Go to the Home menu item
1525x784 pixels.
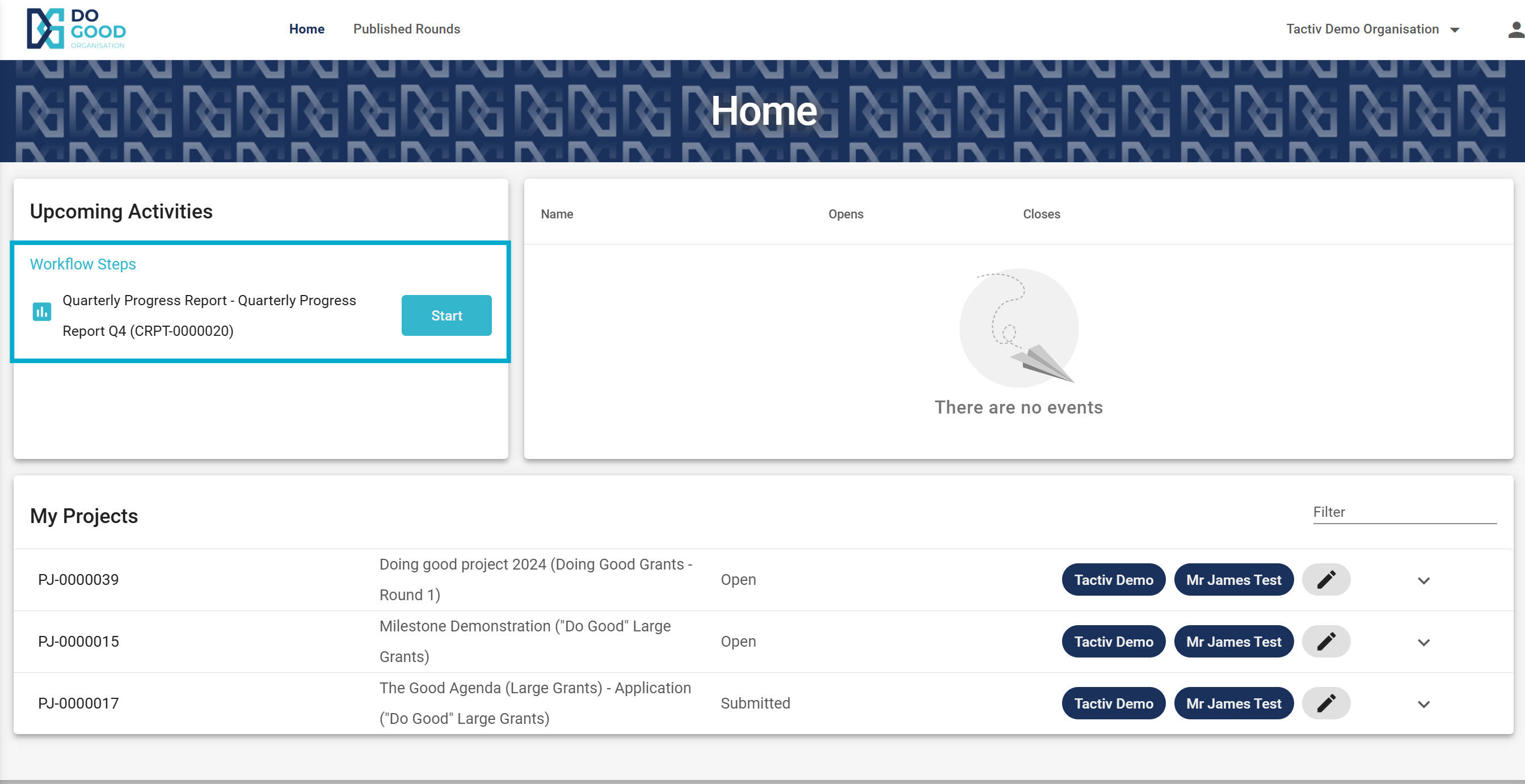[307, 29]
